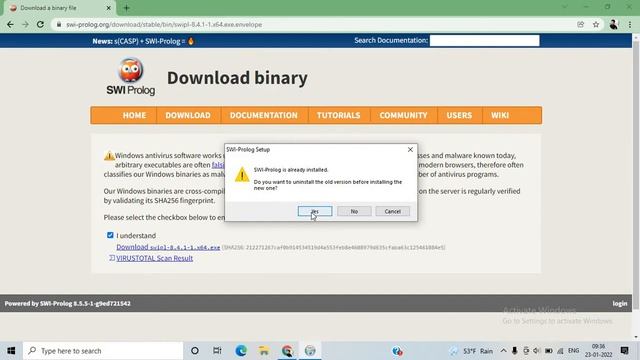The height and width of the screenshot is (360, 640).
Task: Share this page icon
Action: [x=580, y=24]
